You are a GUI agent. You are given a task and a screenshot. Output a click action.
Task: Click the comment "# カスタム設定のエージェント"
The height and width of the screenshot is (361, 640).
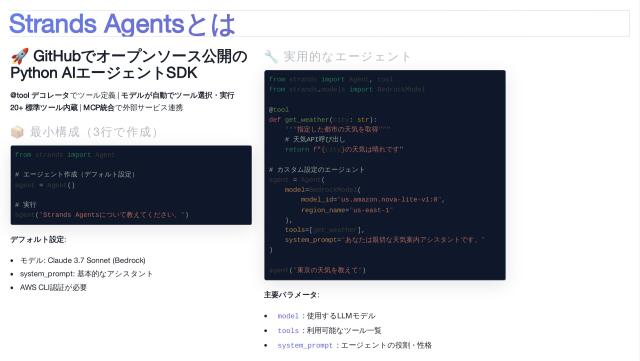316,169
